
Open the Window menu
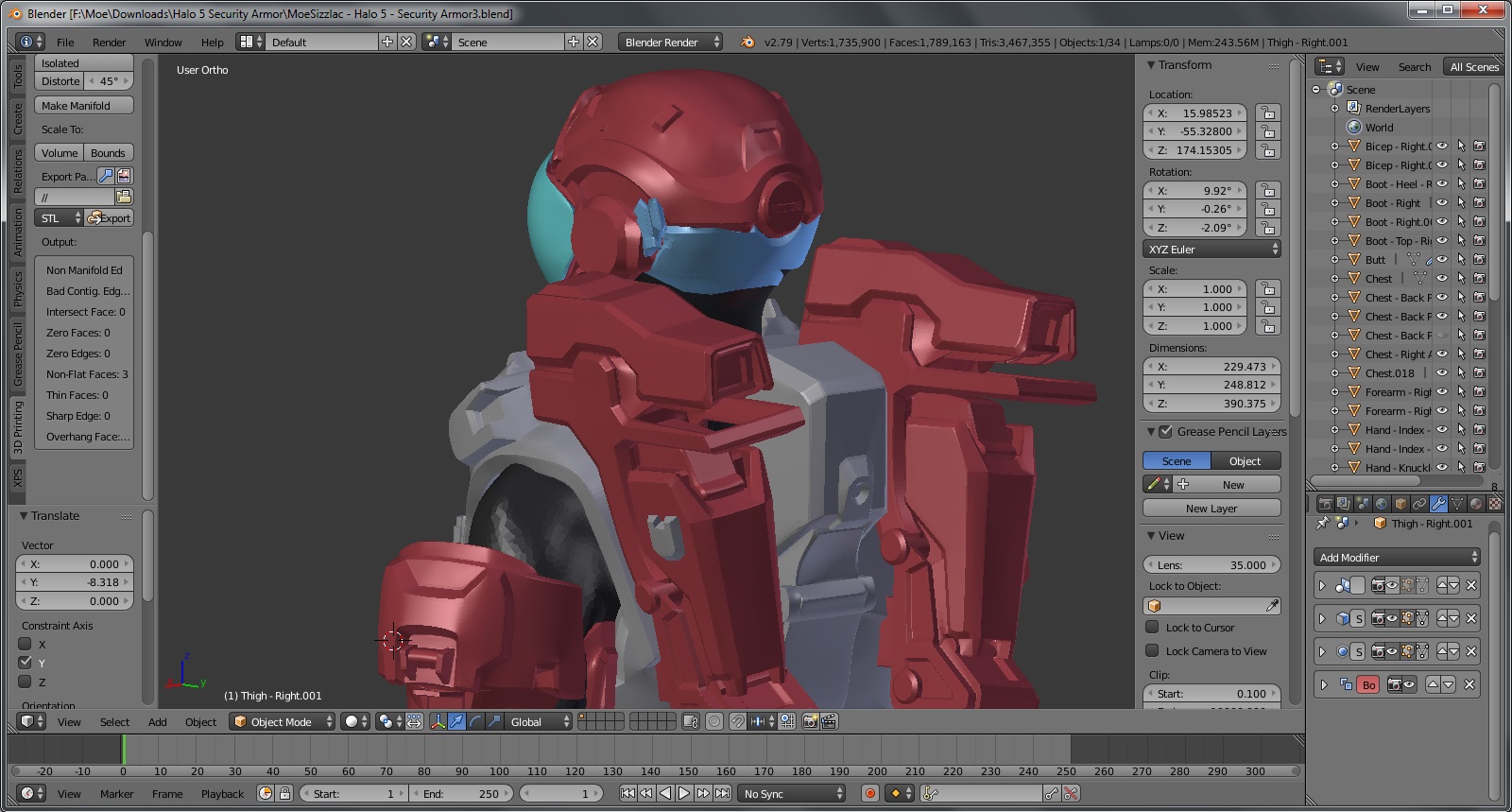(163, 42)
